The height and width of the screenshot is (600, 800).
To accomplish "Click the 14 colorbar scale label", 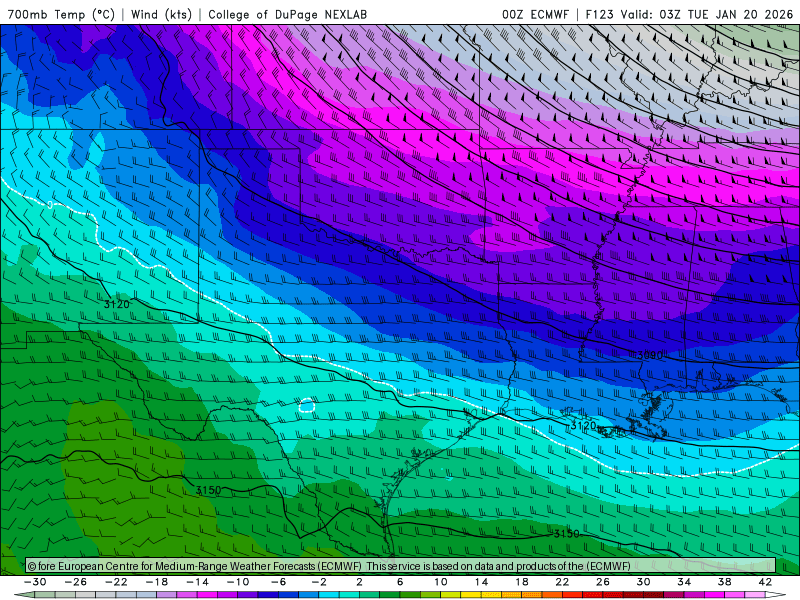I will point(481,582).
